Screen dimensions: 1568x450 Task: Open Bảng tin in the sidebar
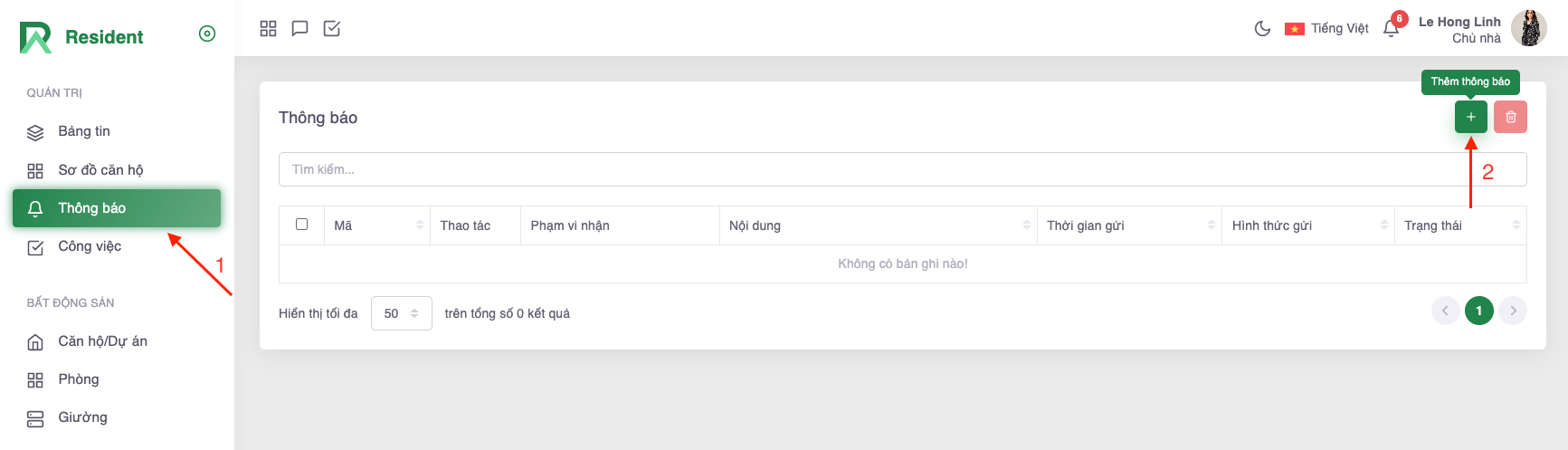(x=84, y=131)
